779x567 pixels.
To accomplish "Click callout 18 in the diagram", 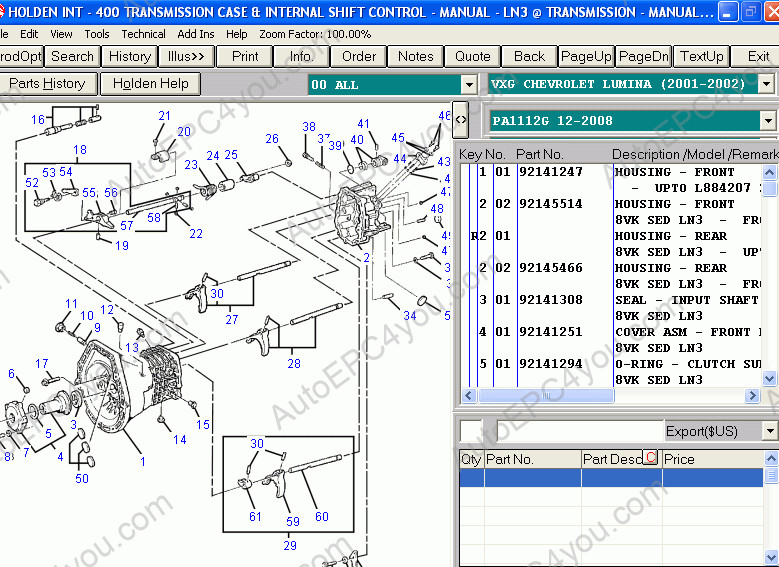I will (x=79, y=150).
